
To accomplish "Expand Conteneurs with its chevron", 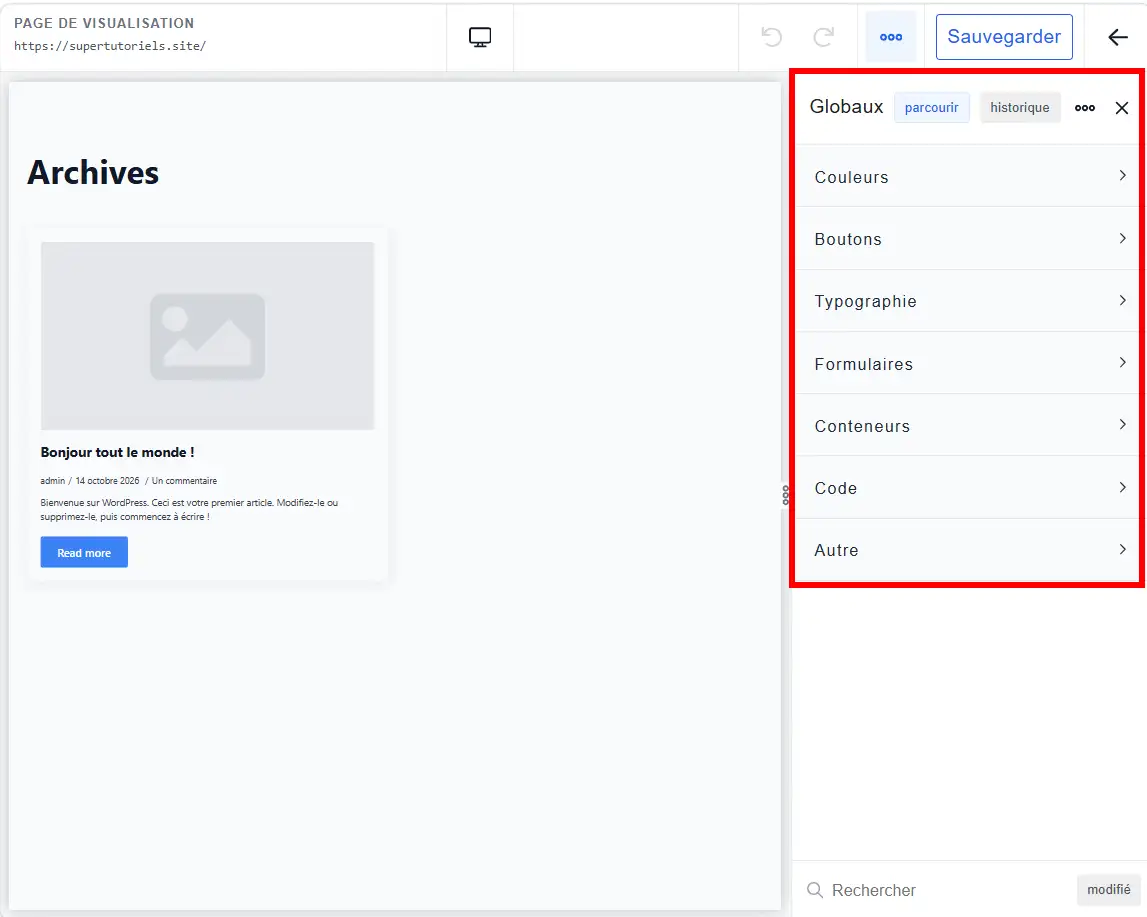I will [x=1122, y=425].
